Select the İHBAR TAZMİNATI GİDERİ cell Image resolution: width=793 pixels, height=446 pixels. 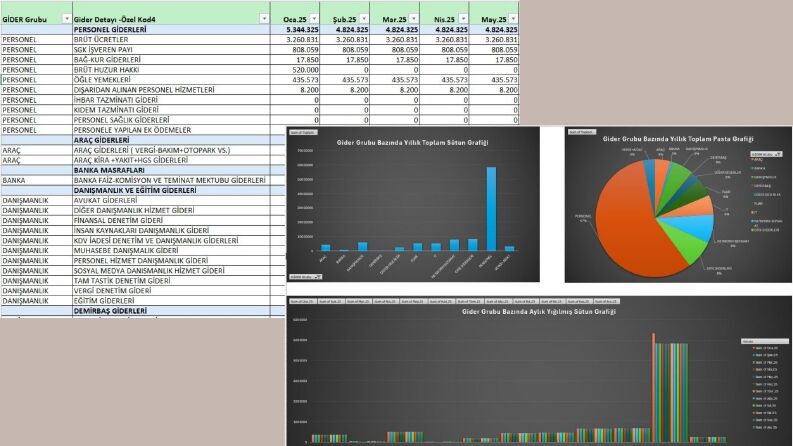click(x=171, y=100)
